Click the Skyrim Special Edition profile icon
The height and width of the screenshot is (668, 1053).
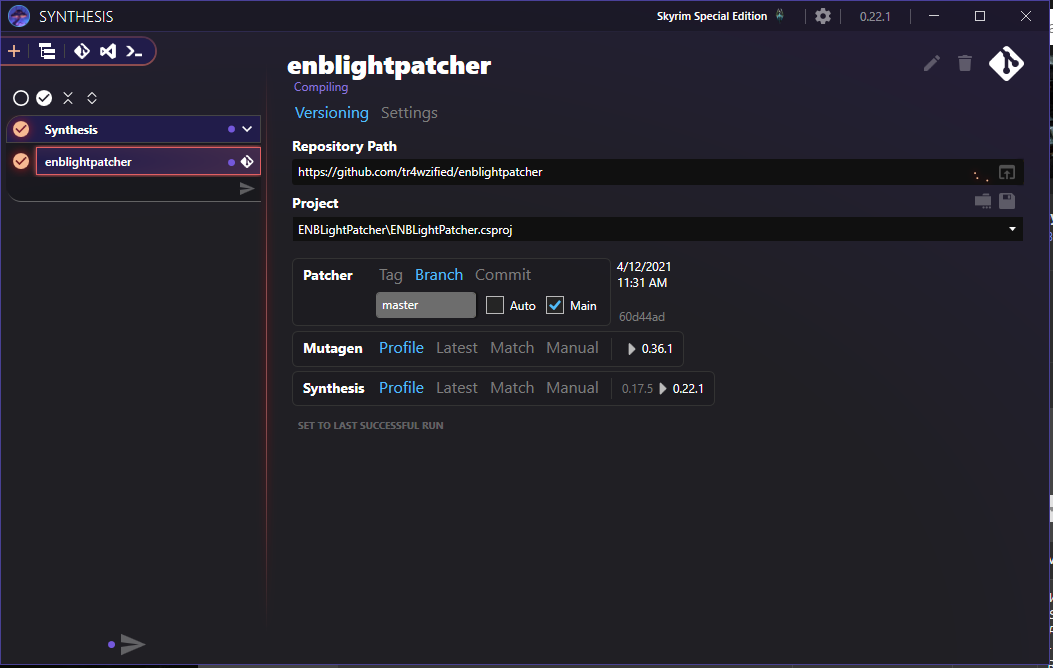point(780,15)
